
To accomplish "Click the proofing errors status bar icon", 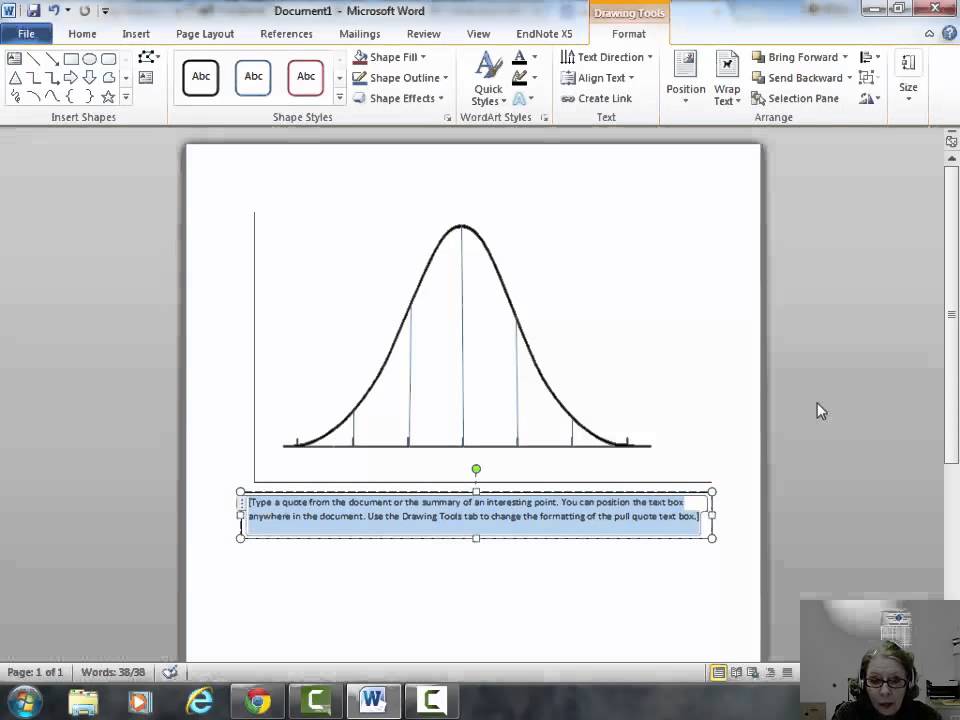I will (x=170, y=672).
